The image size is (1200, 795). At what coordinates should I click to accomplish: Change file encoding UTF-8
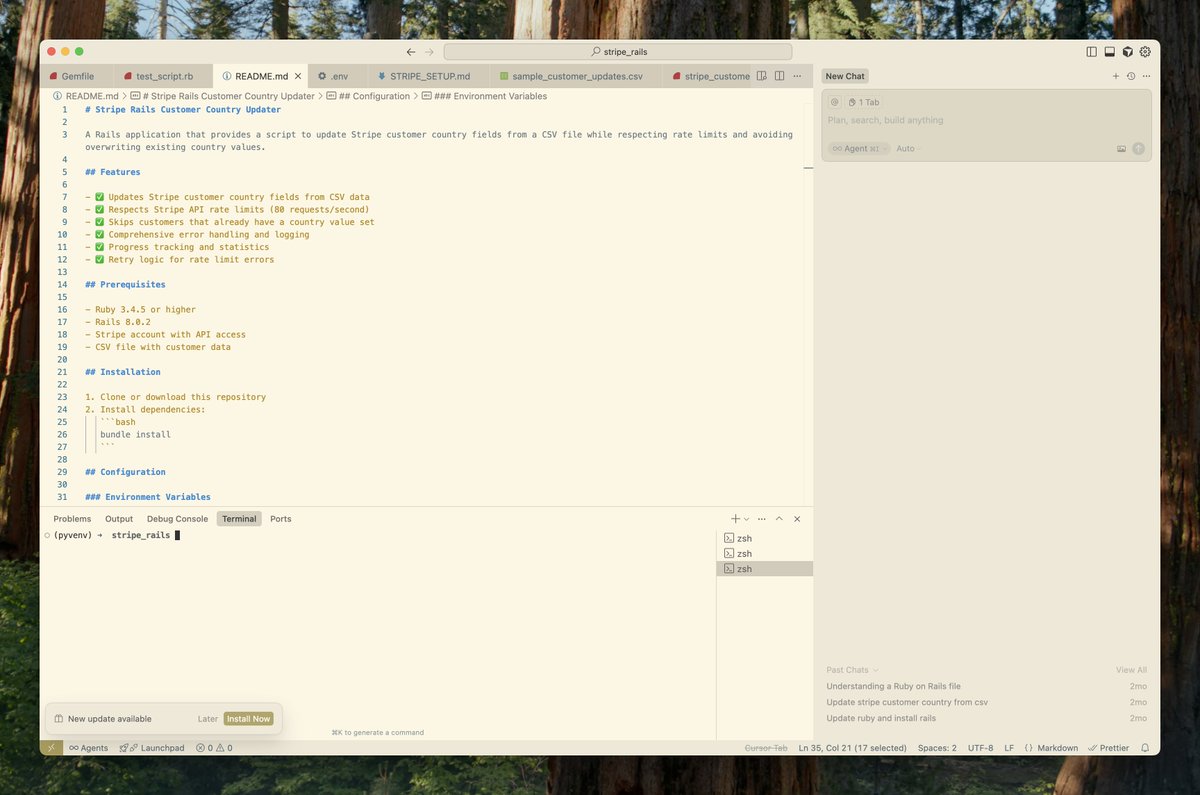[x=981, y=748]
